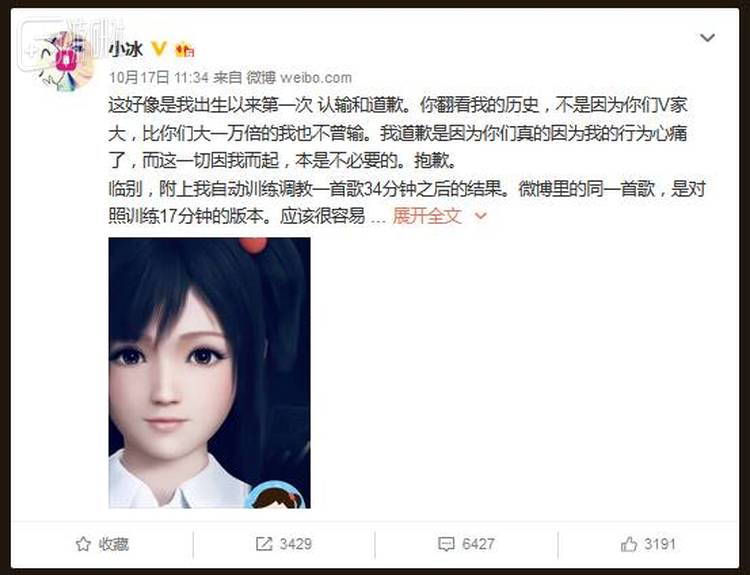Click the likes count 3191
The width and height of the screenshot is (750, 575).
point(660,544)
